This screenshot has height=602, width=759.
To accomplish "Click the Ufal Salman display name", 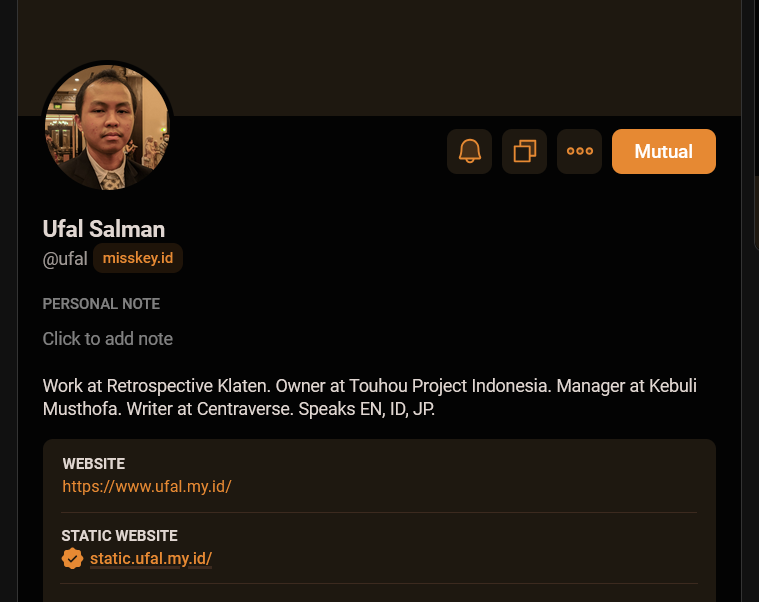I will click(104, 229).
